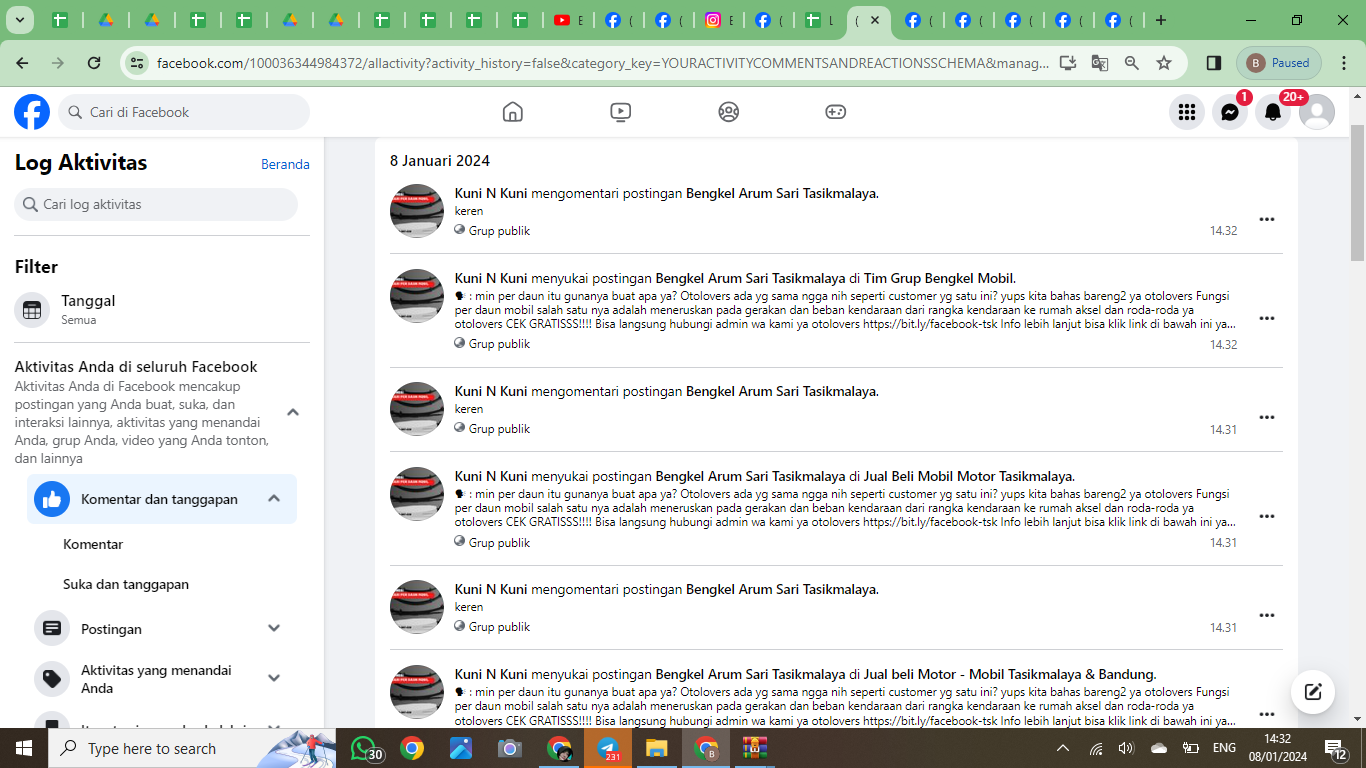This screenshot has height=768, width=1366.
Task: Click the translate page icon
Action: click(x=1100, y=63)
